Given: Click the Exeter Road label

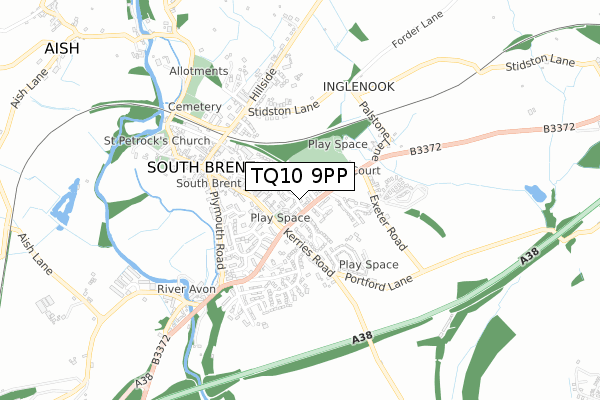Looking at the screenshot, I should click(x=387, y=223).
